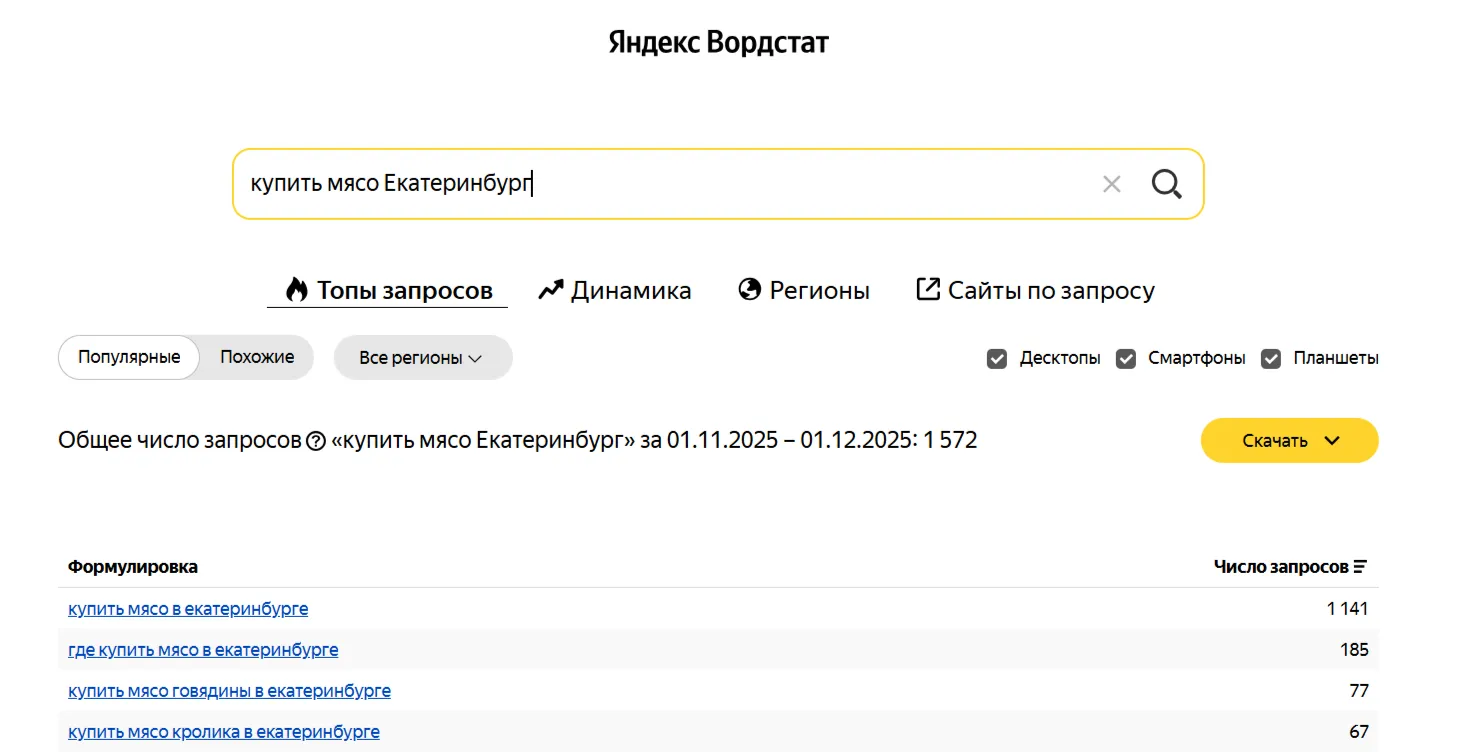Go to Сайты по запросу tab
1467x752 pixels.
pos(1035,291)
